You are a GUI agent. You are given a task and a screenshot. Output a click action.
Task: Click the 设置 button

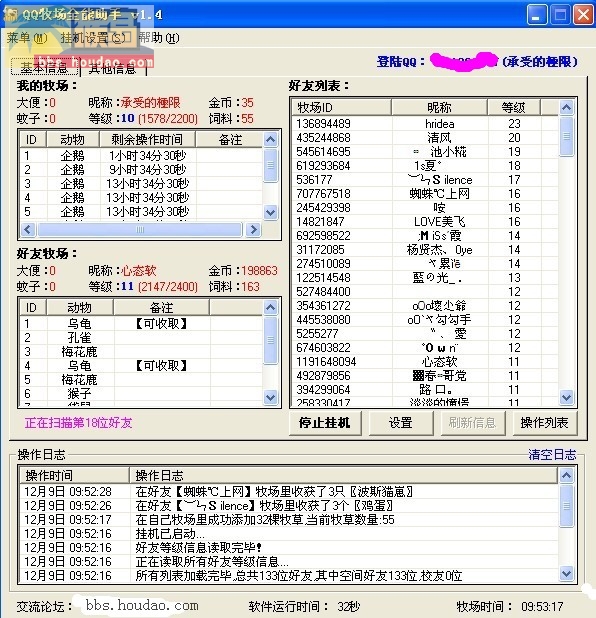[400, 423]
